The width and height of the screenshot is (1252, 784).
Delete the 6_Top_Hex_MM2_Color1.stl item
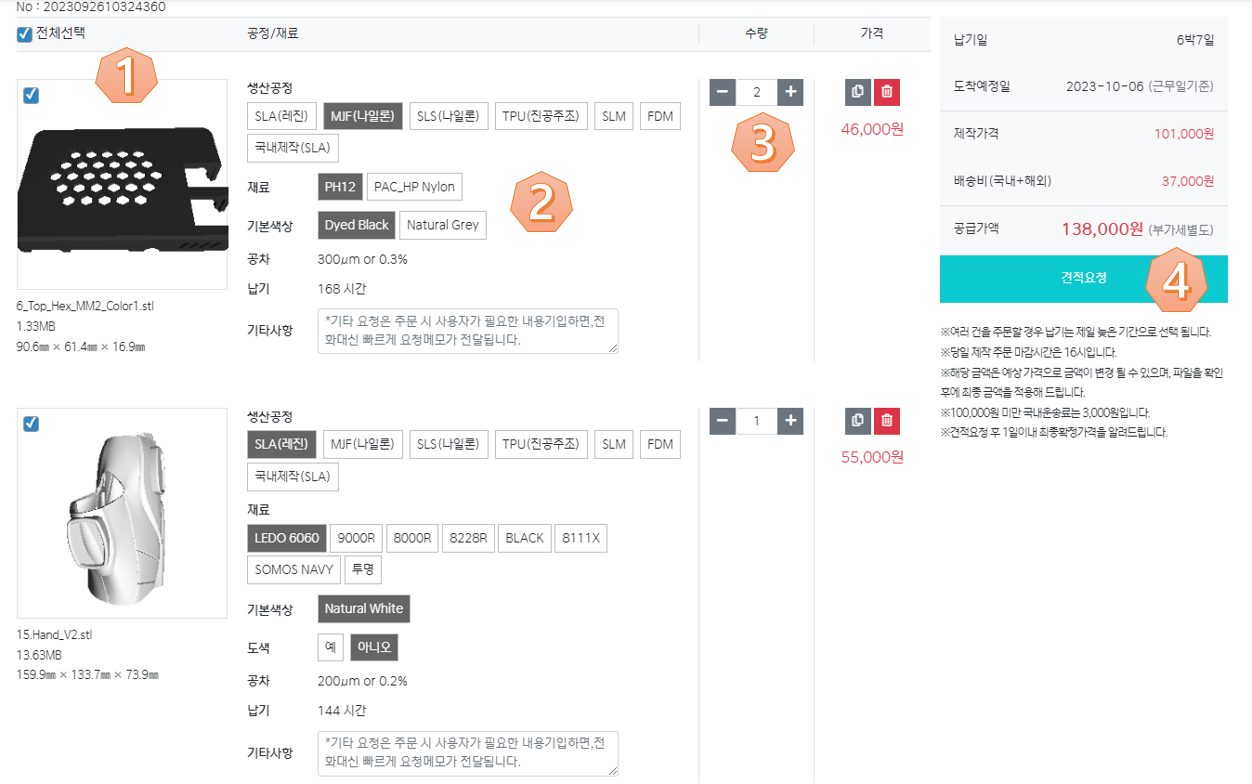(x=887, y=92)
